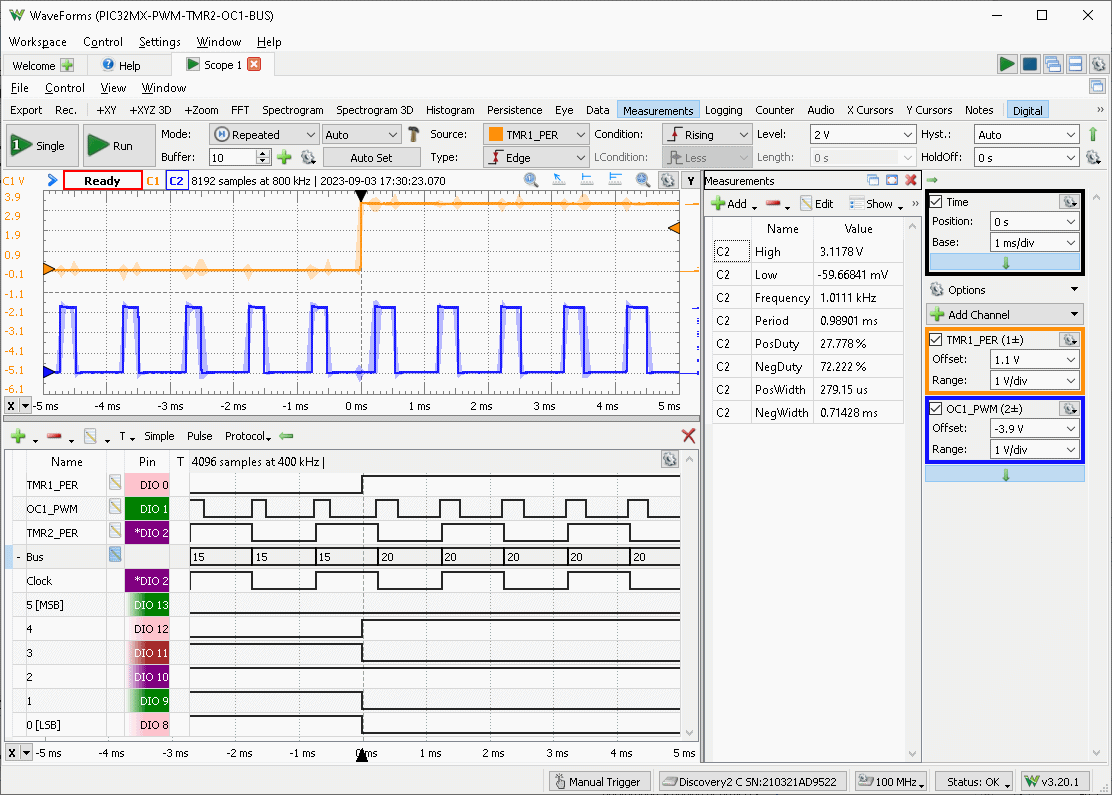Click the hammer force trigger icon
The image size is (1112, 795).
click(413, 134)
